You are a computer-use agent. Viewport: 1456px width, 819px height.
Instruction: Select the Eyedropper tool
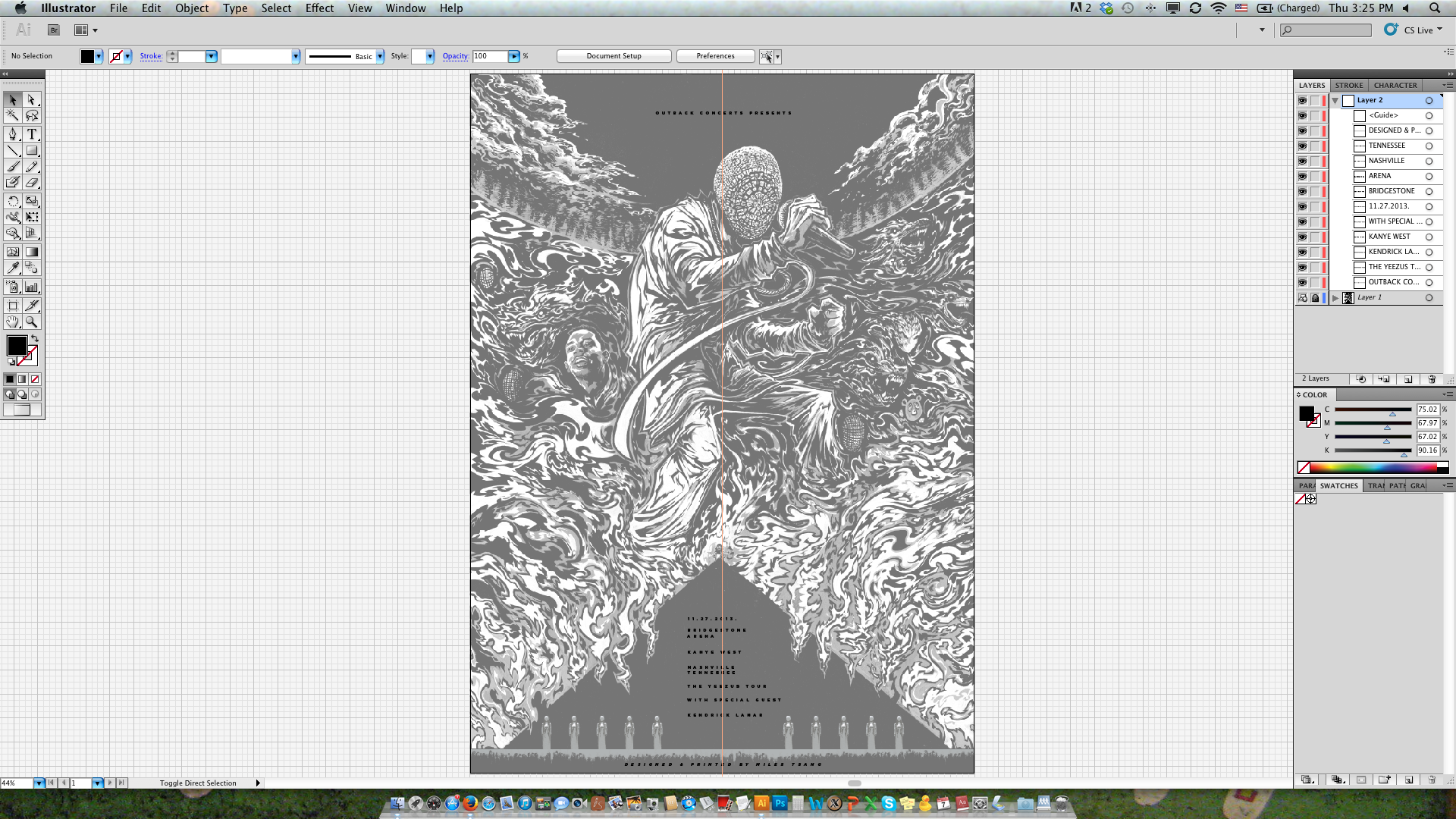point(13,268)
